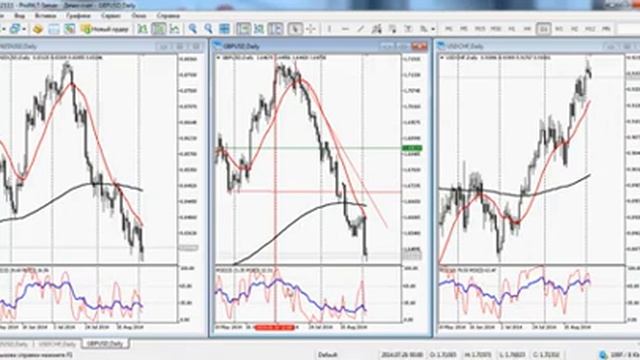This screenshot has height=360, width=640.
Task: Select the active D1 timeframe button
Action: (x=543, y=29)
